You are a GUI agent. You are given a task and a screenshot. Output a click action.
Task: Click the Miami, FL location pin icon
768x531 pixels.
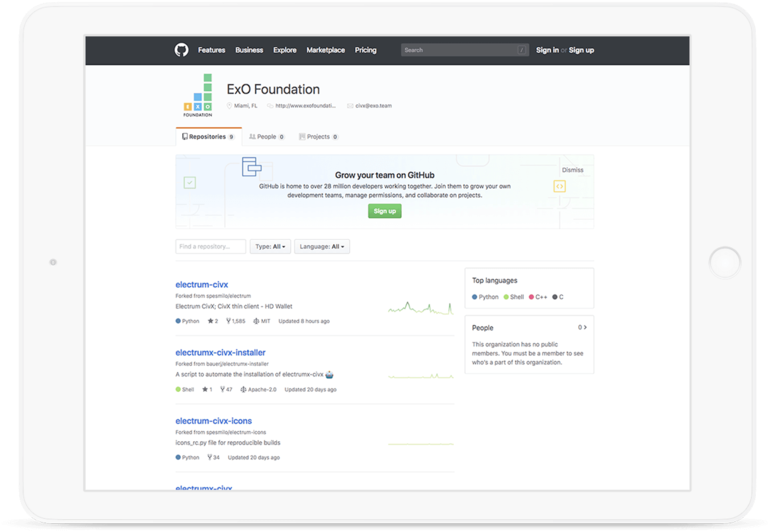(x=229, y=105)
